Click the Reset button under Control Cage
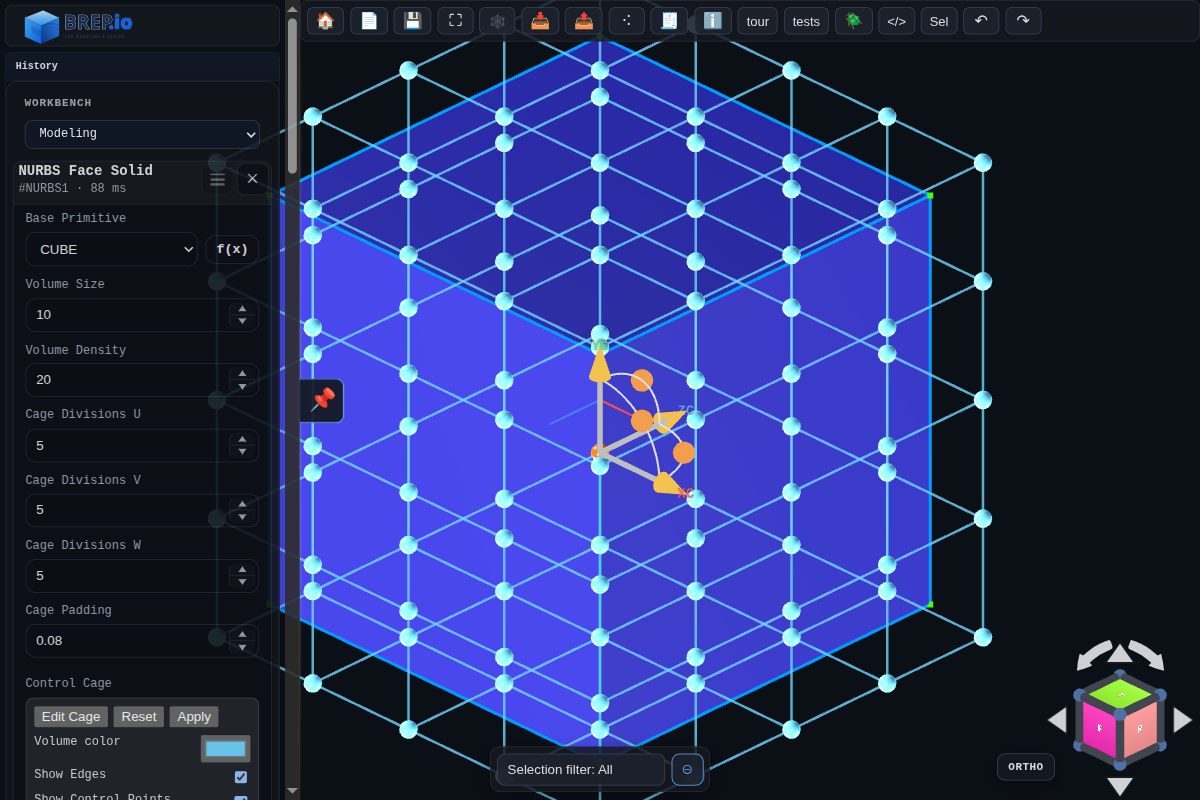 [139, 716]
